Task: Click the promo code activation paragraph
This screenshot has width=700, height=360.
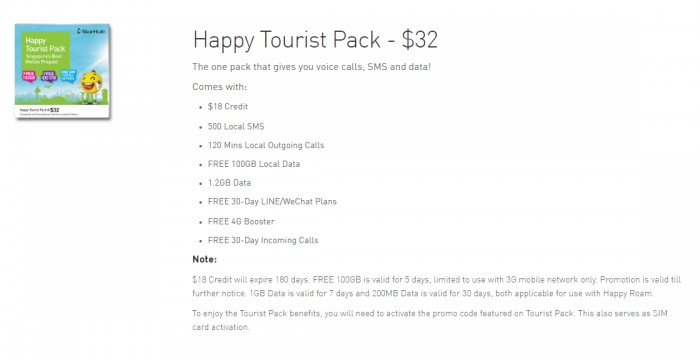Action: pyautogui.click(x=430, y=320)
